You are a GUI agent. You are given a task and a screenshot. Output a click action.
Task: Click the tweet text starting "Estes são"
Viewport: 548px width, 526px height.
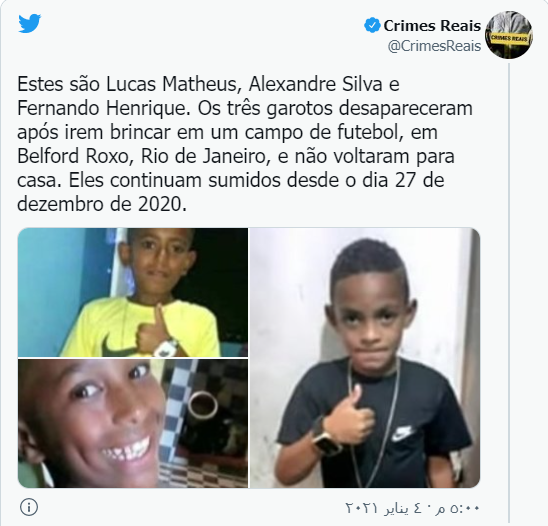(x=245, y=144)
